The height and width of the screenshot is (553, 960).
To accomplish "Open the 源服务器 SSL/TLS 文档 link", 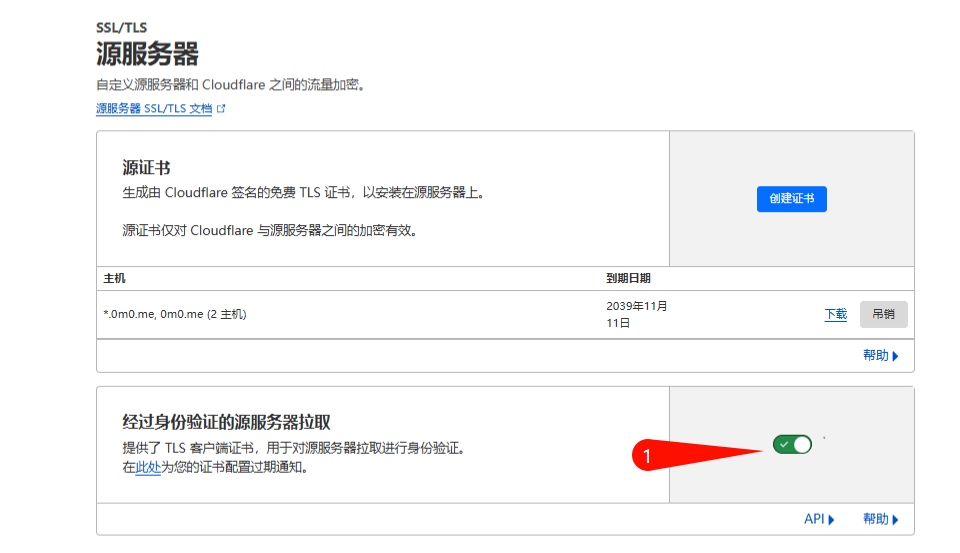I will point(154,108).
